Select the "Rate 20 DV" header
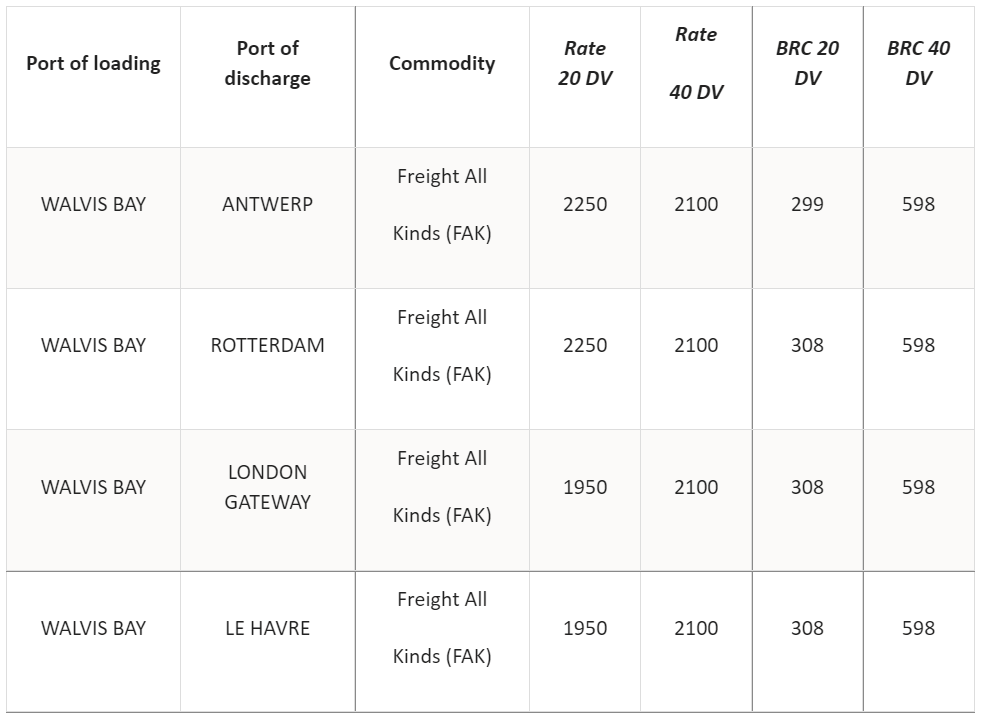 (585, 63)
